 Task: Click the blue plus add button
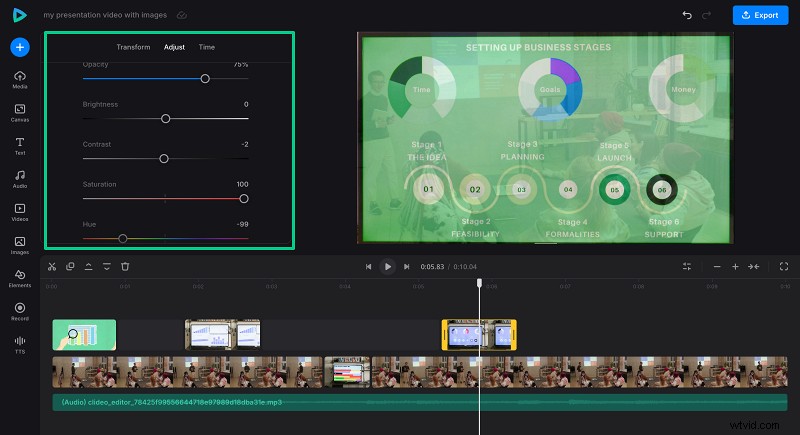click(x=20, y=47)
